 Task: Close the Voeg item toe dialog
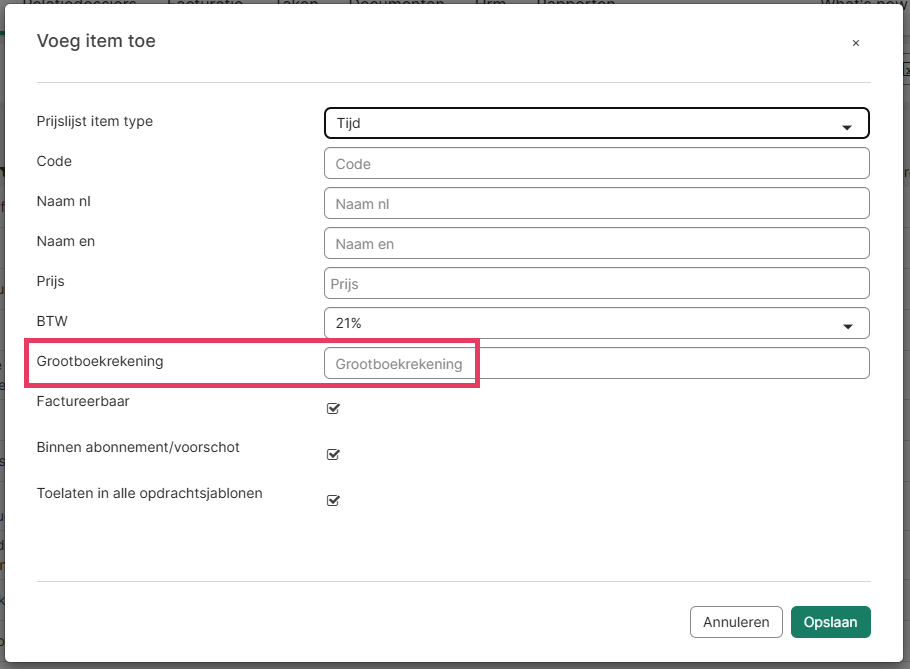pos(855,43)
